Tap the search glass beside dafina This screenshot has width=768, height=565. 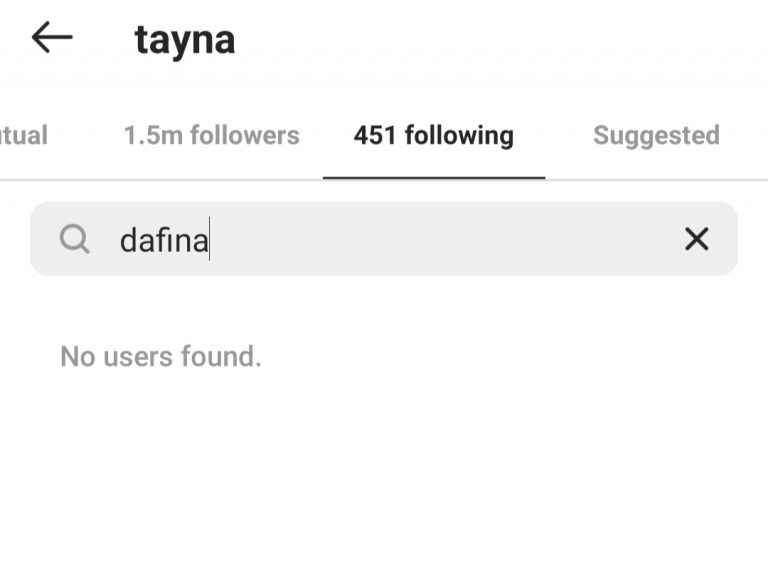pyautogui.click(x=74, y=239)
